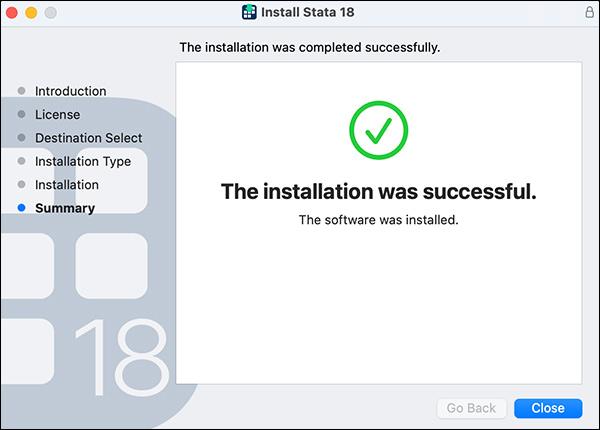The image size is (600, 430).
Task: Click the blue Close button
Action: click(548, 408)
